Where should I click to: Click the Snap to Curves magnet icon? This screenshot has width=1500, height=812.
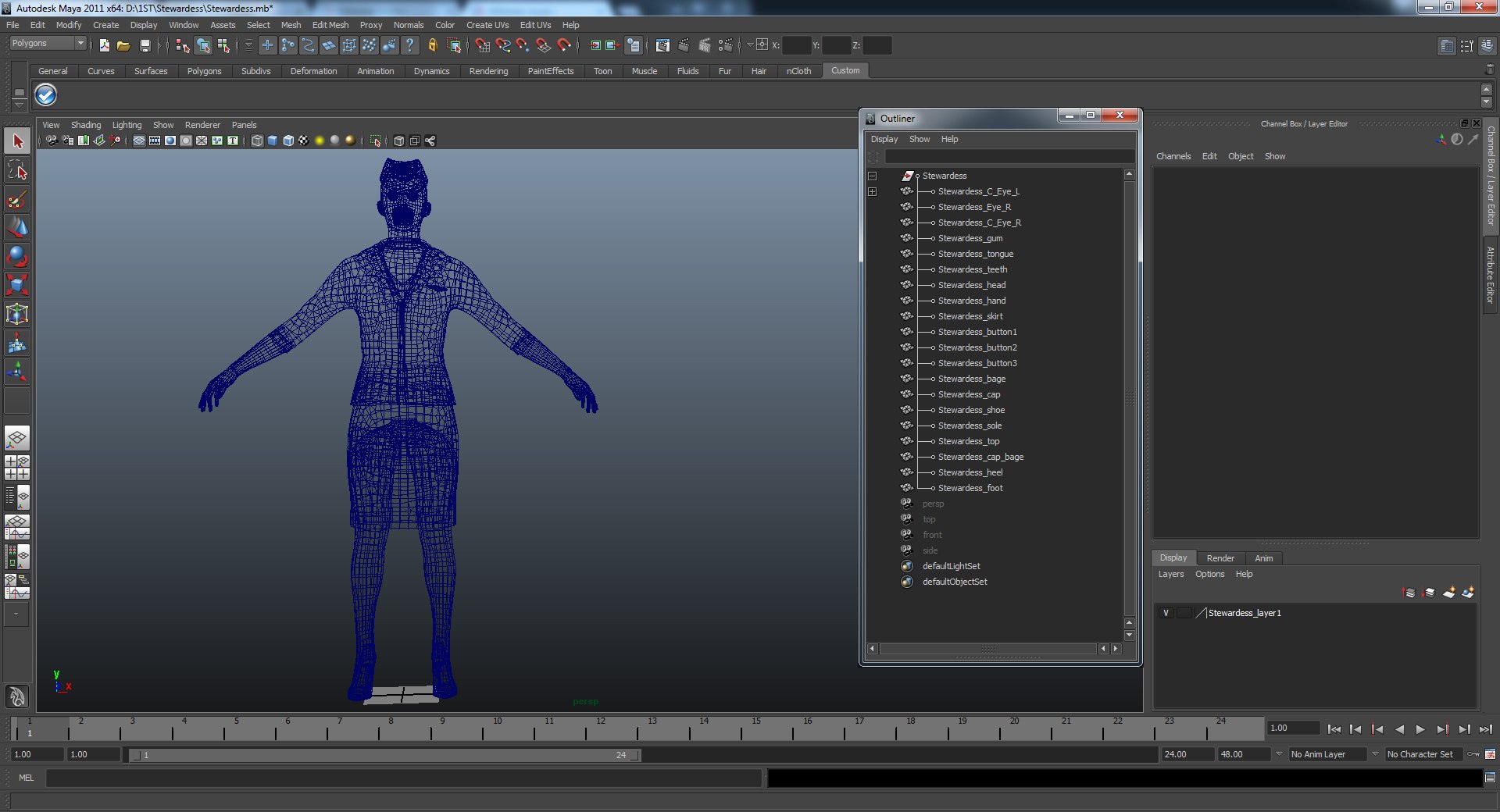coord(503,45)
